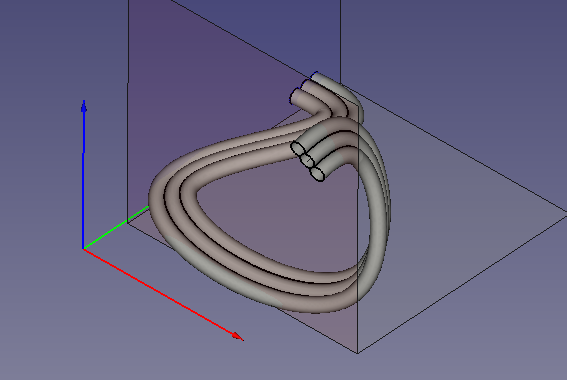This screenshot has width=567, height=380.
Task: Click the red X-axis arrowhead
Action: pyautogui.click(x=238, y=336)
